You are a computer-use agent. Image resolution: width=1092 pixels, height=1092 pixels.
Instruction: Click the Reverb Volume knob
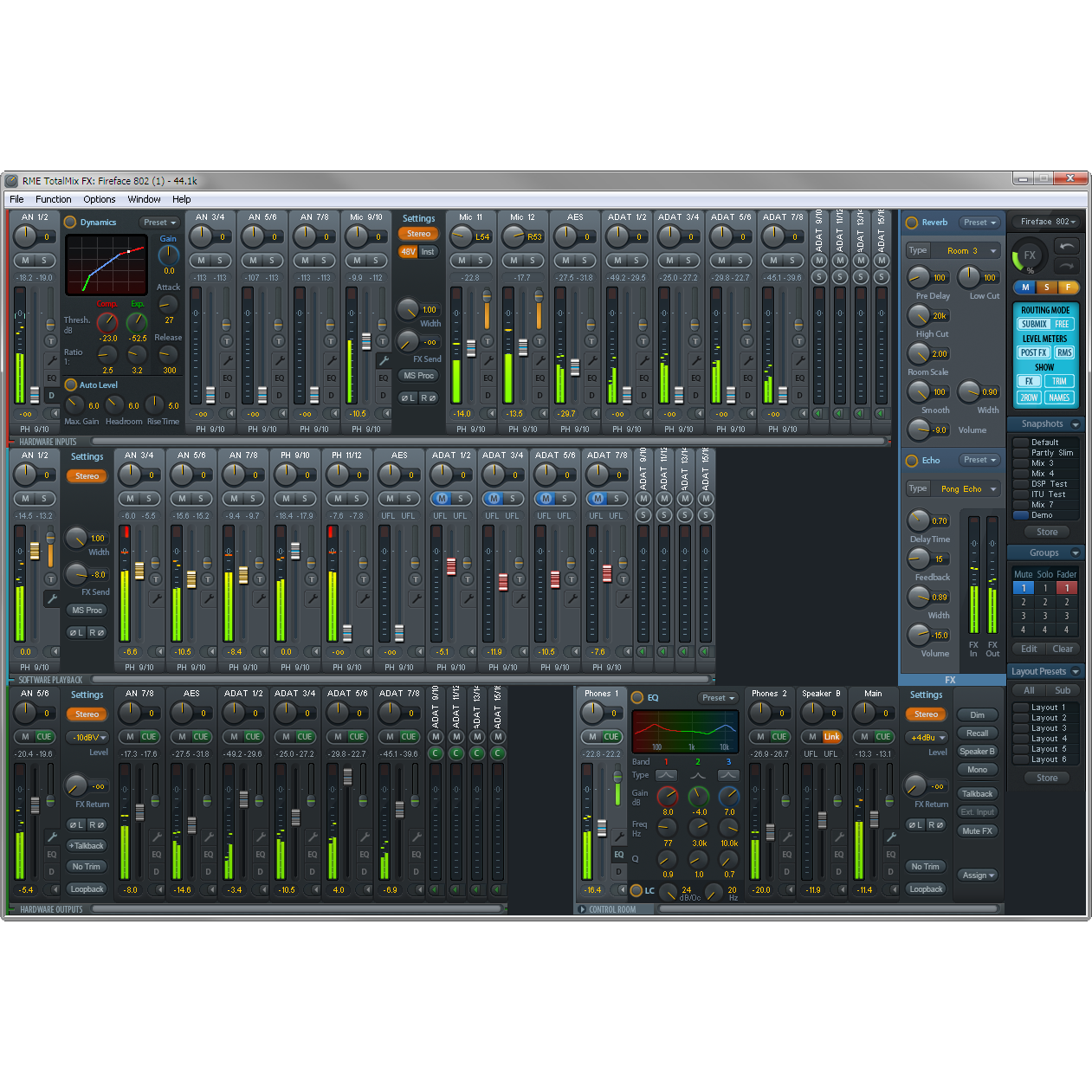918,430
